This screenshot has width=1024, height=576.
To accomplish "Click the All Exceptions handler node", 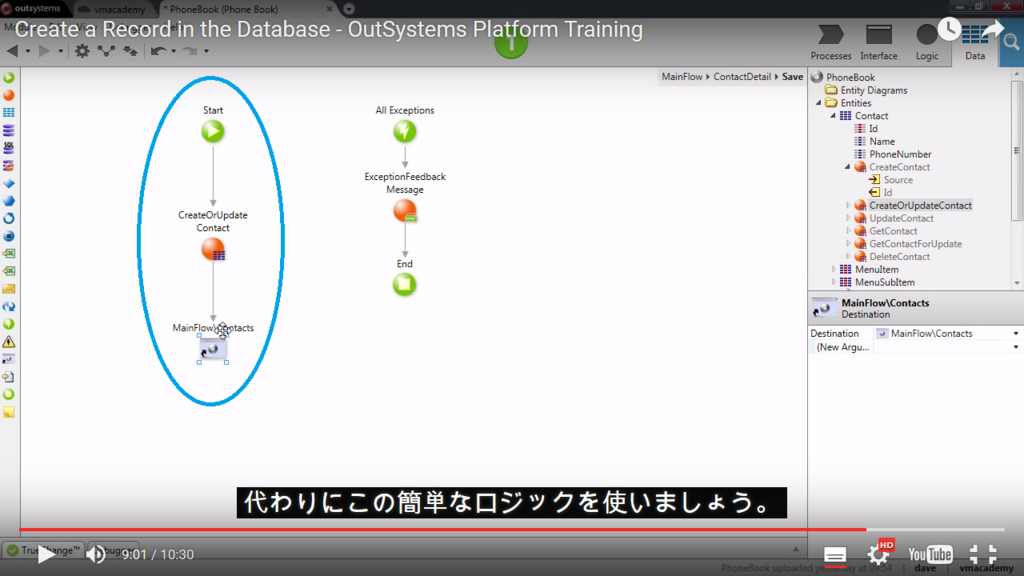I will click(404, 131).
